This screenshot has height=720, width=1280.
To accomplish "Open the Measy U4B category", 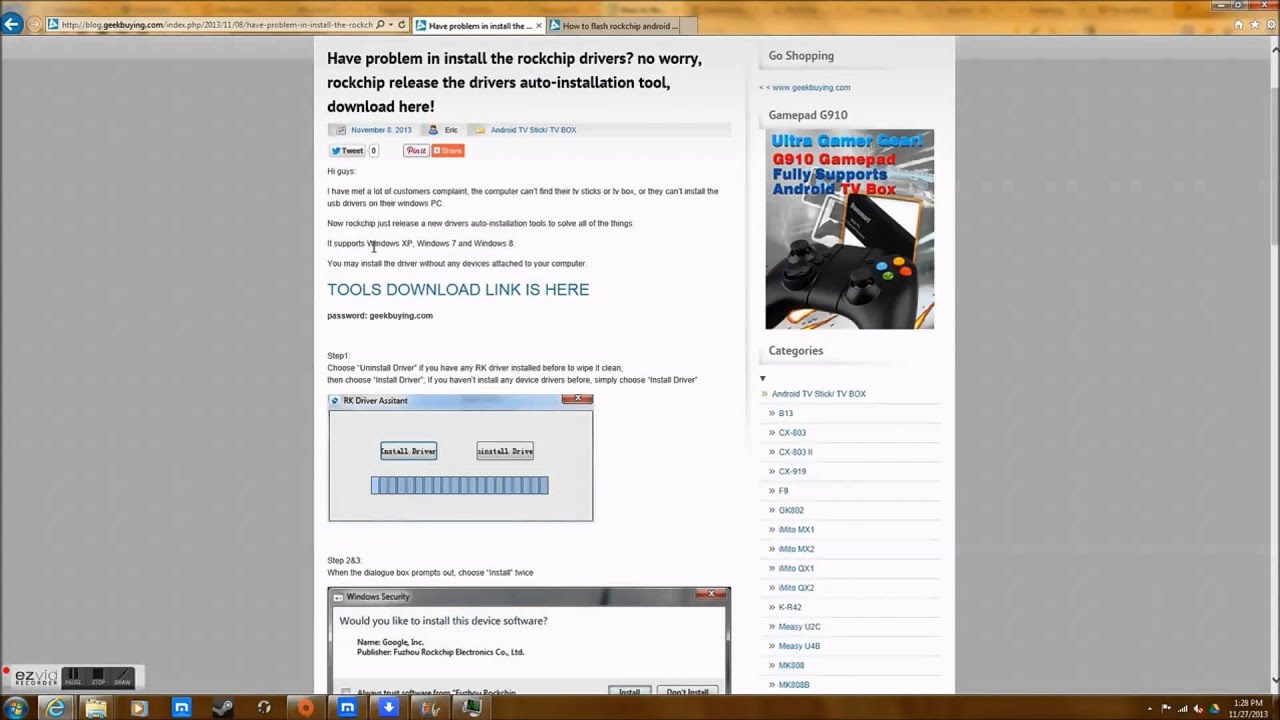I will (x=800, y=646).
